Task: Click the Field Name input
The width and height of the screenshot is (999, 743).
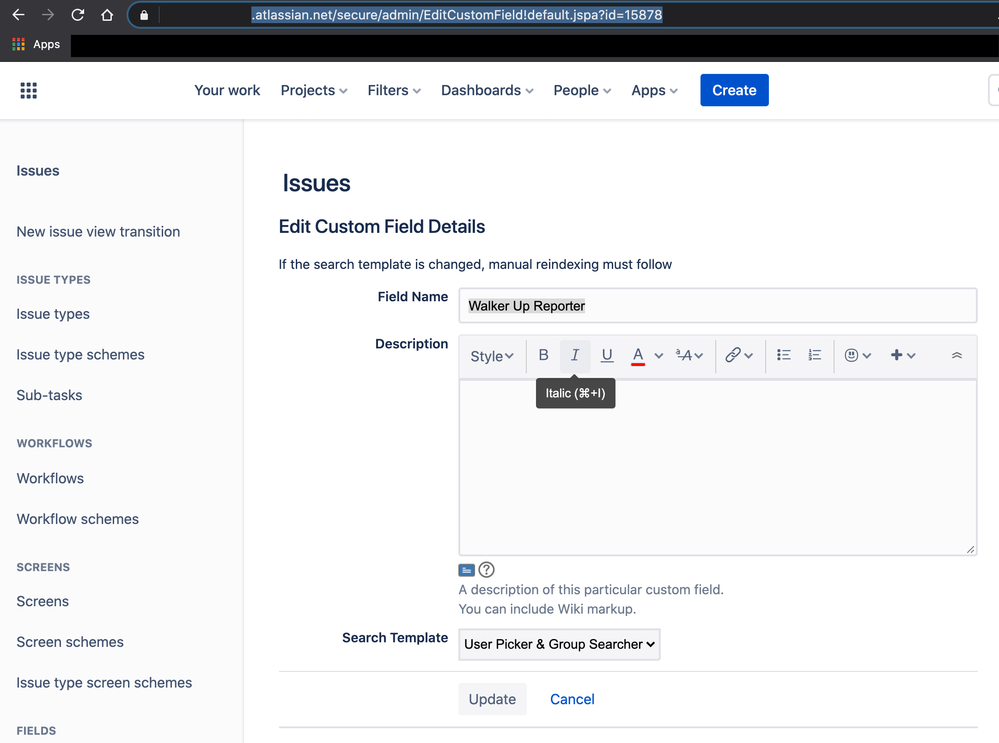Action: click(717, 305)
